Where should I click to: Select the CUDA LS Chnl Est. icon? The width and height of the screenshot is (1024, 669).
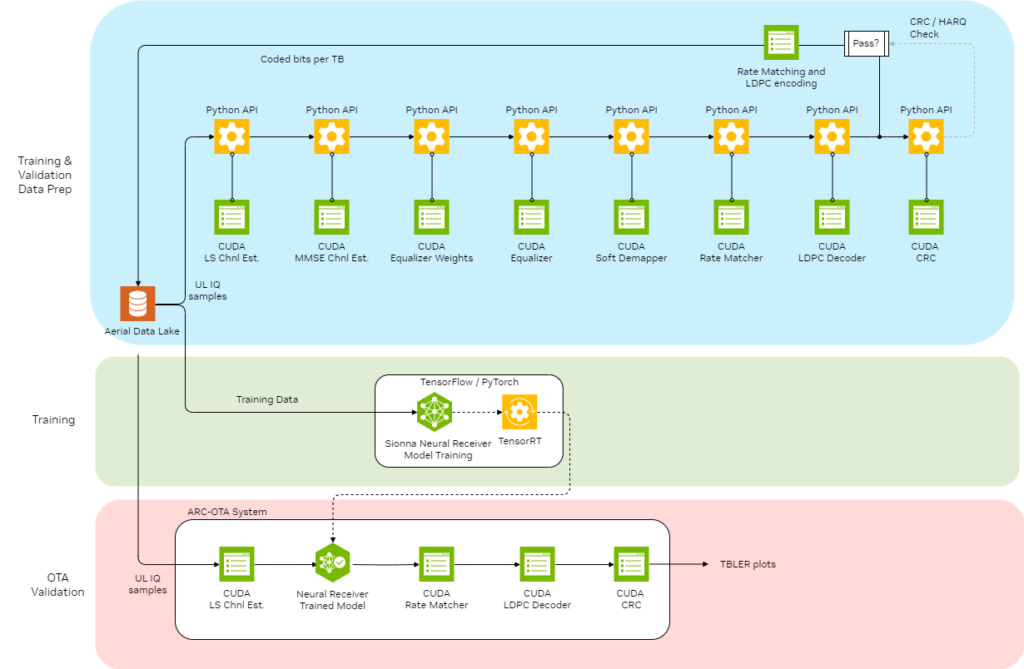231,217
